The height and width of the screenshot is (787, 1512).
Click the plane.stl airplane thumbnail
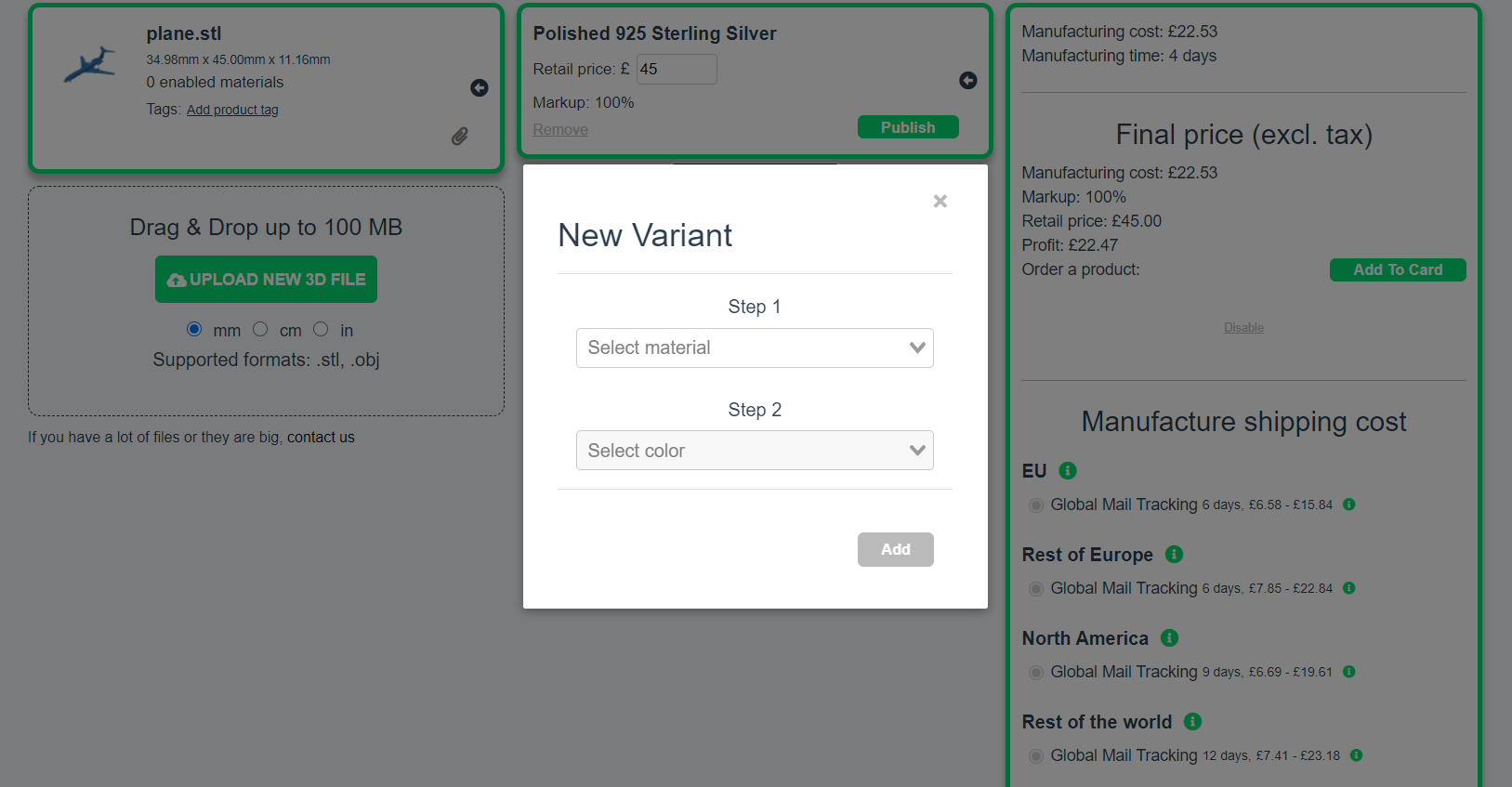click(90, 65)
